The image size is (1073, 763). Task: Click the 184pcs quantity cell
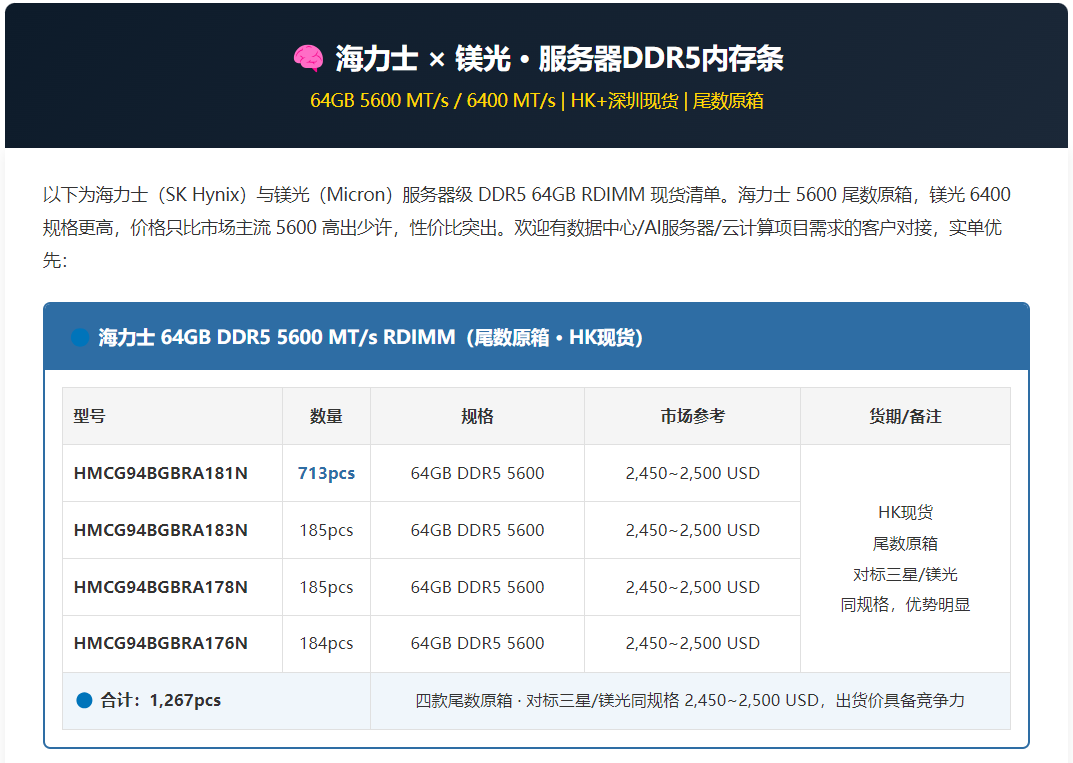point(326,643)
